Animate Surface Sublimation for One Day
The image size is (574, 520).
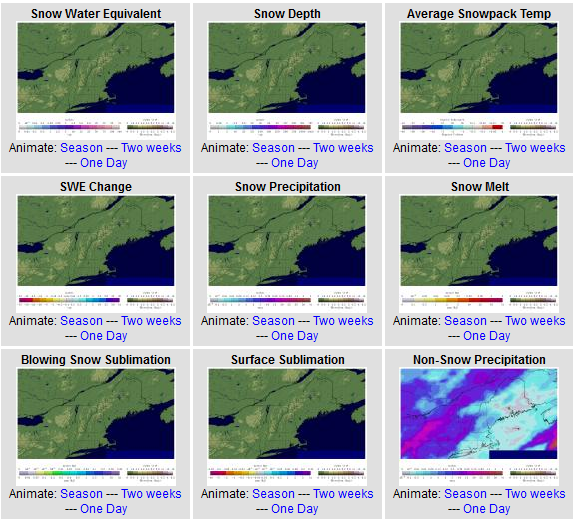[x=295, y=509]
